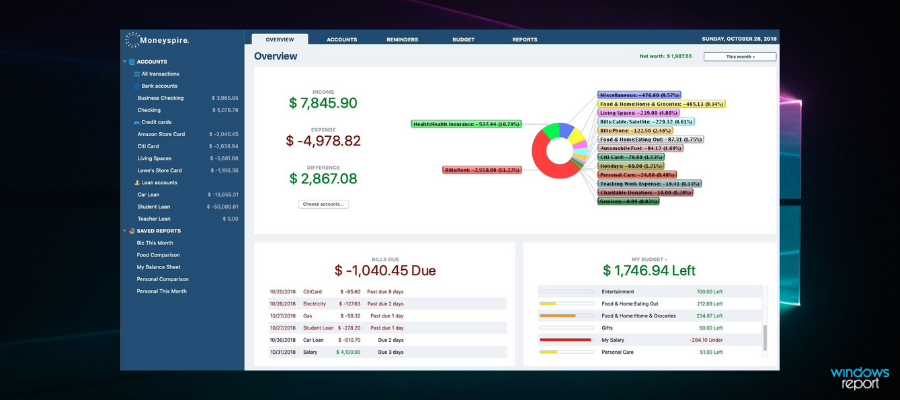Collapse the Saved Reports section triangle
900x400 pixels.
click(125, 231)
